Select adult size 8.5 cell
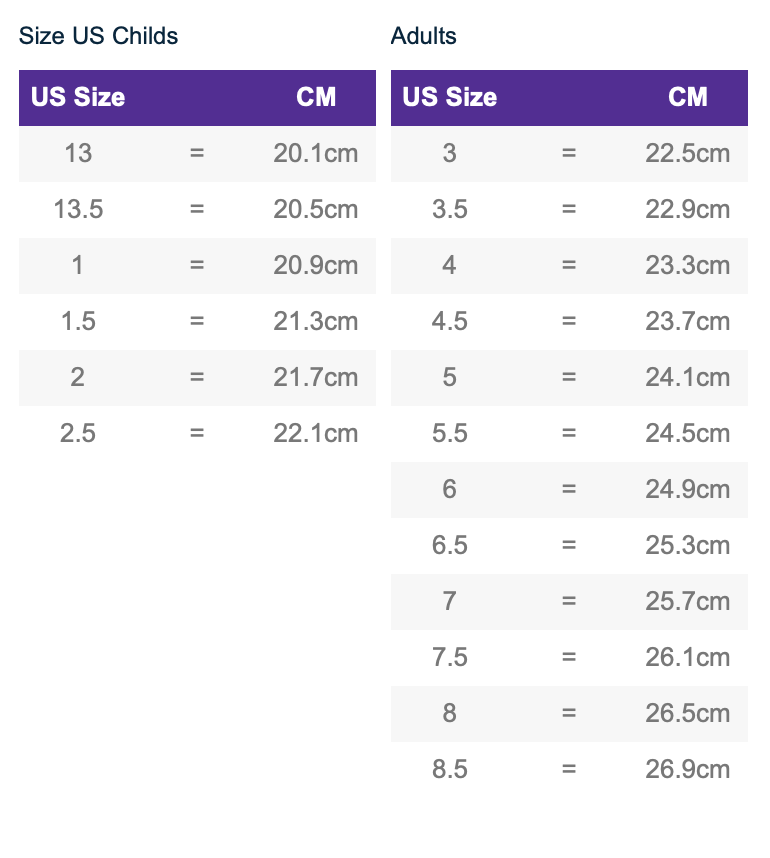The image size is (770, 858). click(x=450, y=769)
